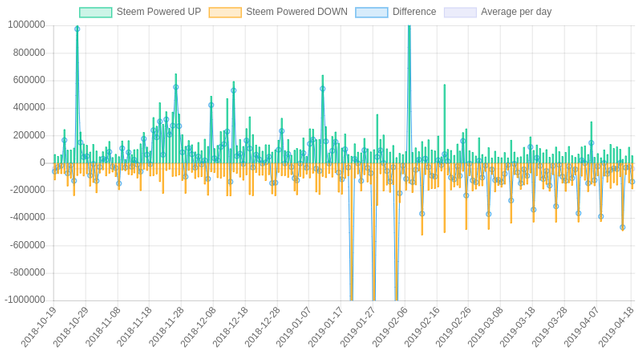The image size is (640, 361).
Task: Click the 2019-01-17 x-axis date label
Action: [x=325, y=327]
